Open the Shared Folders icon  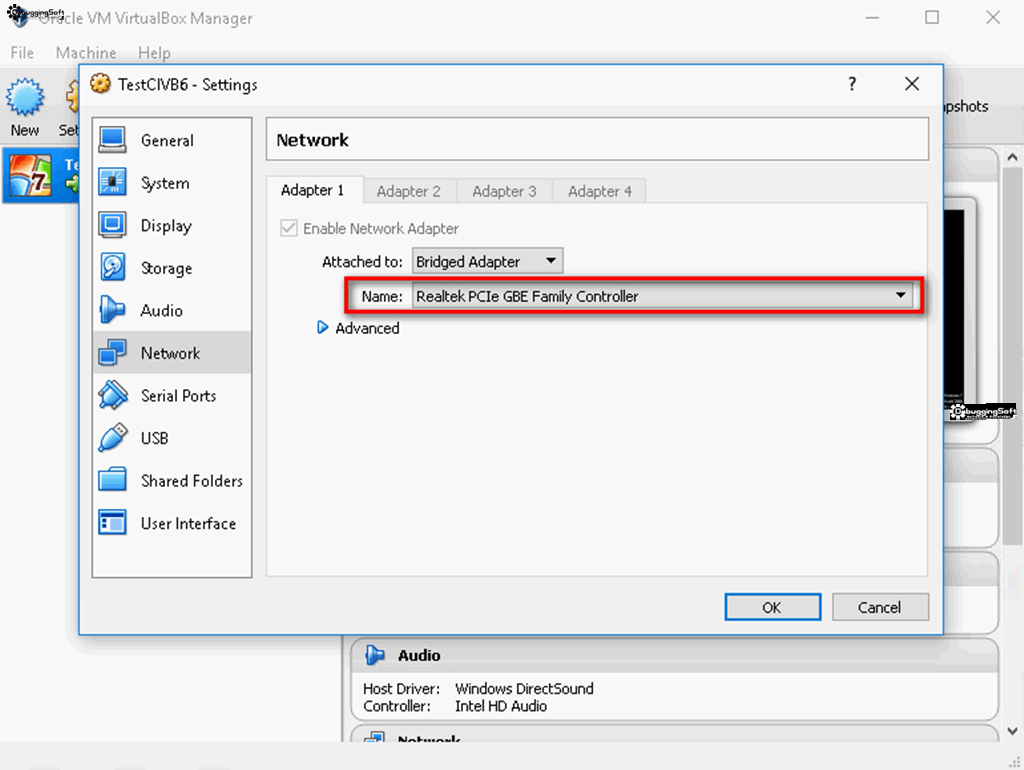(112, 480)
